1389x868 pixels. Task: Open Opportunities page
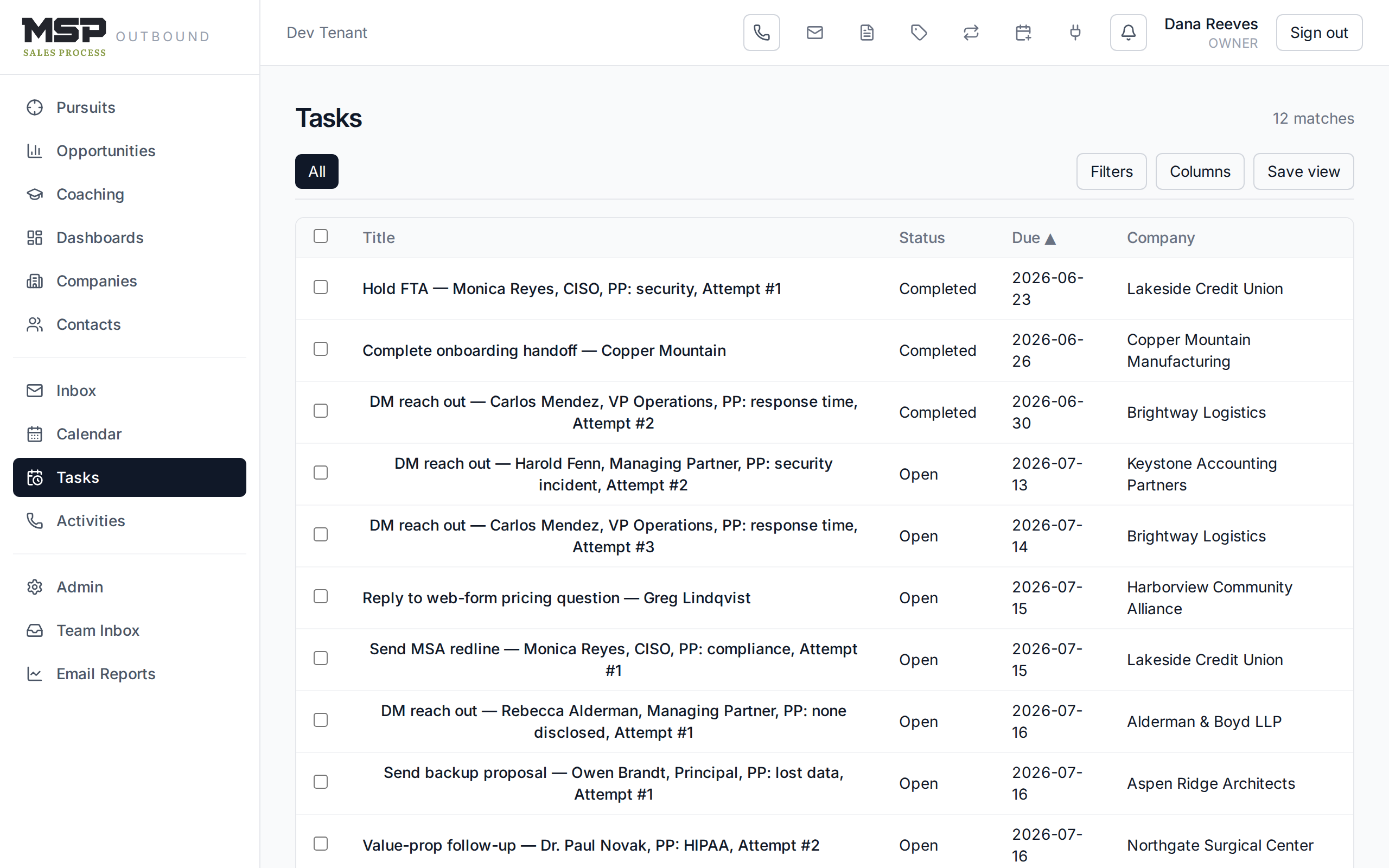click(x=130, y=151)
